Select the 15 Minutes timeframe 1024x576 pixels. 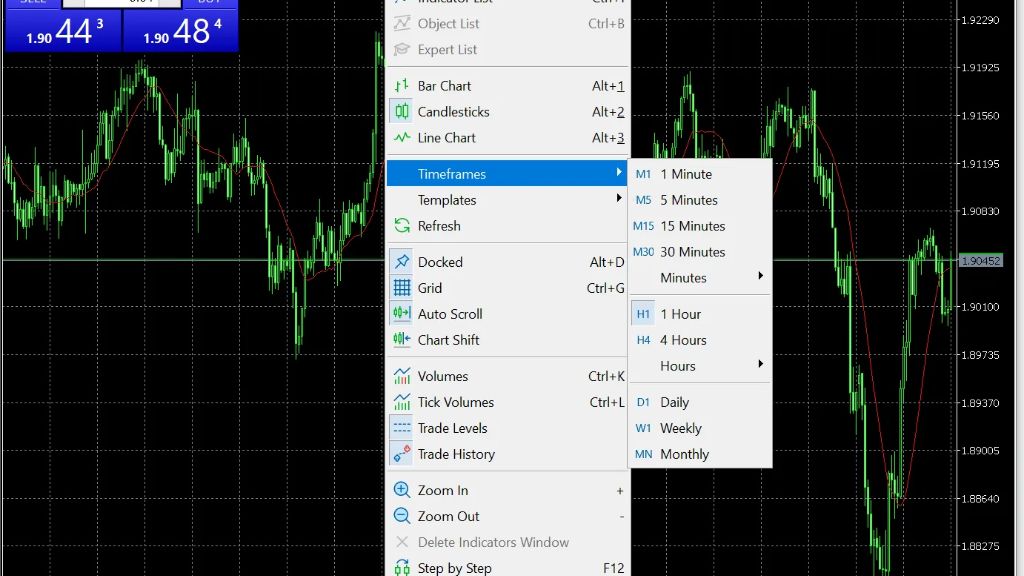(x=692, y=226)
